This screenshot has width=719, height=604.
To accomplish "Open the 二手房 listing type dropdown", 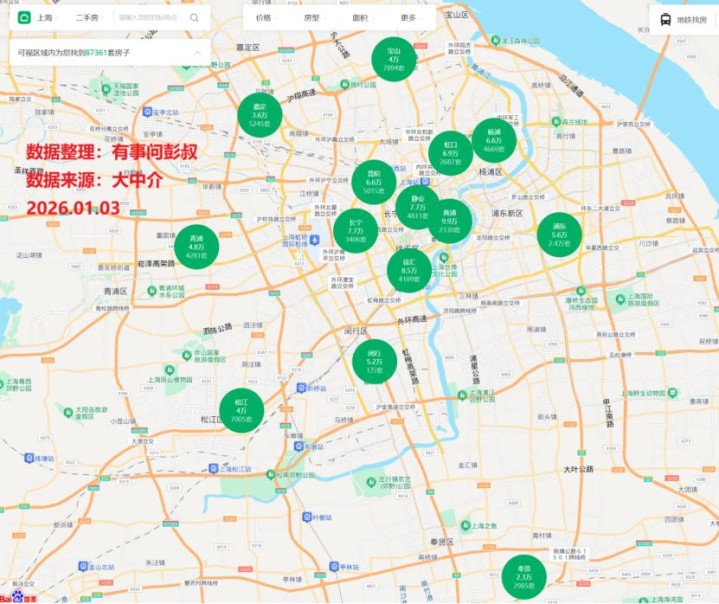I will tap(89, 18).
